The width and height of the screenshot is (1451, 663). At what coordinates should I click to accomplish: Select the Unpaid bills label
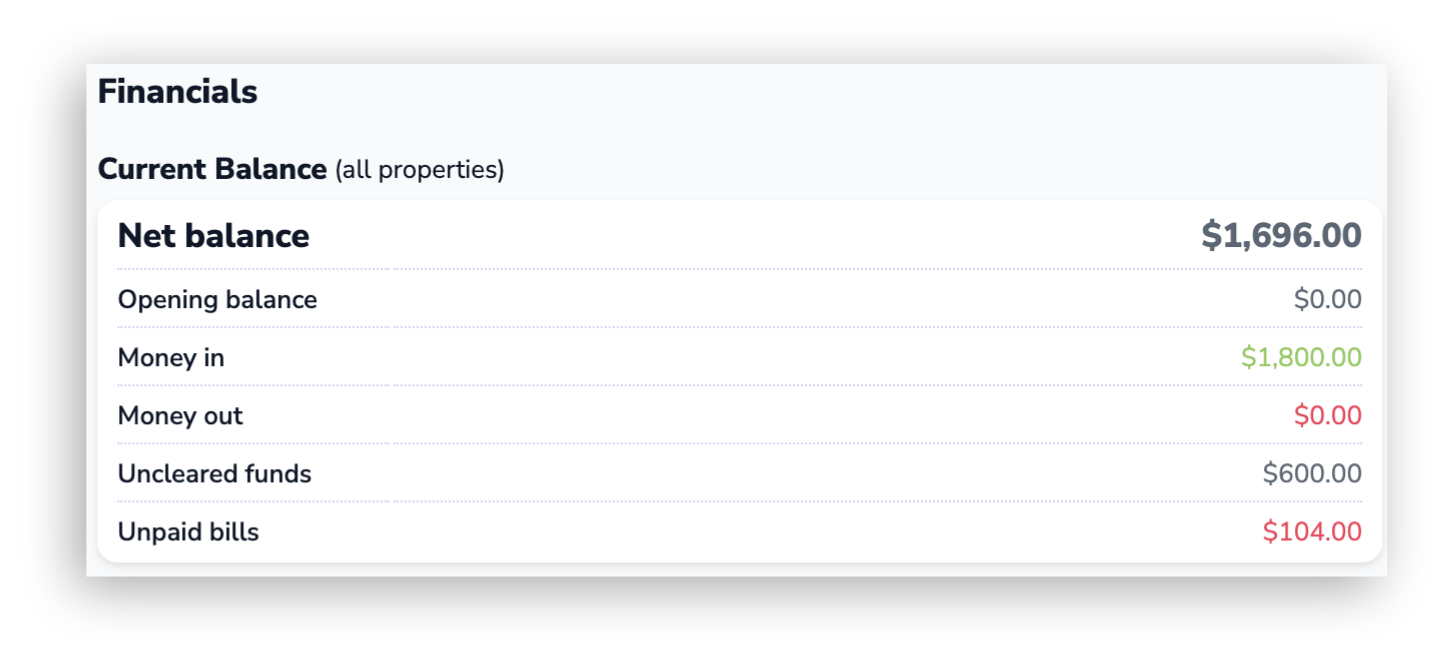(x=188, y=531)
